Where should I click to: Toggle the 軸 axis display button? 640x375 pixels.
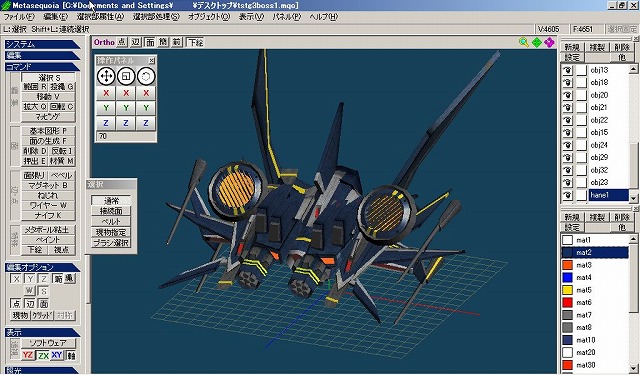tap(71, 355)
